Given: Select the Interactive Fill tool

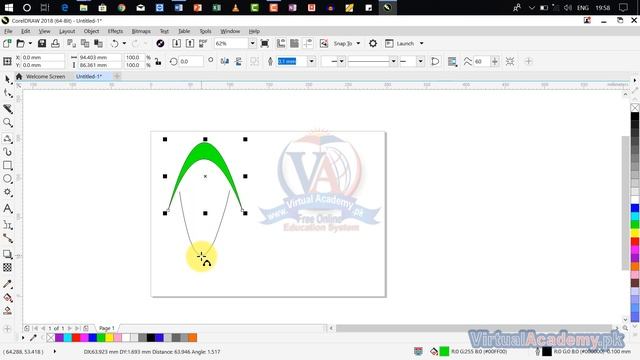Looking at the screenshot, I should (x=8, y=298).
